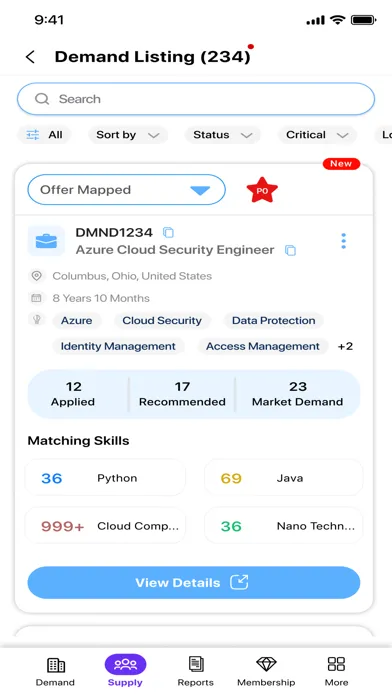Go back using the header arrow
The image size is (392, 696).
[30, 57]
